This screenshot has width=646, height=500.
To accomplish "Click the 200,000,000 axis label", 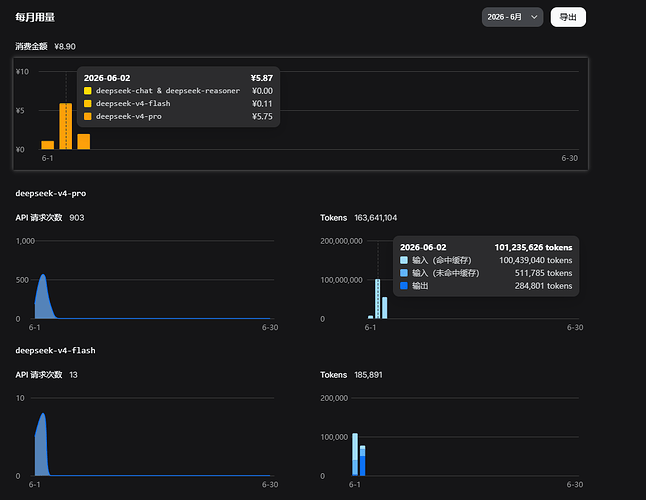I will [342, 241].
